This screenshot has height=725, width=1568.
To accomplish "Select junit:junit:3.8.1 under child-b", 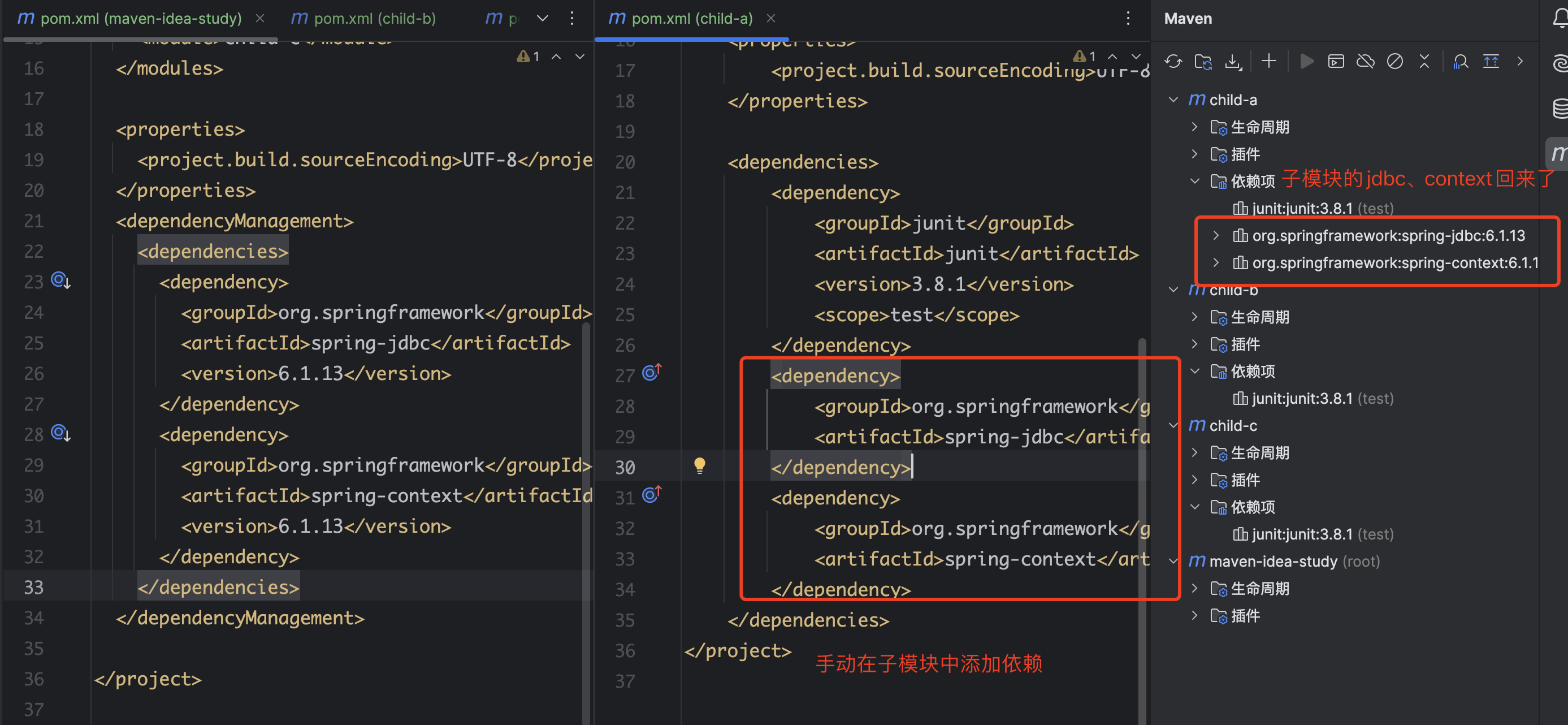I will [x=1301, y=399].
